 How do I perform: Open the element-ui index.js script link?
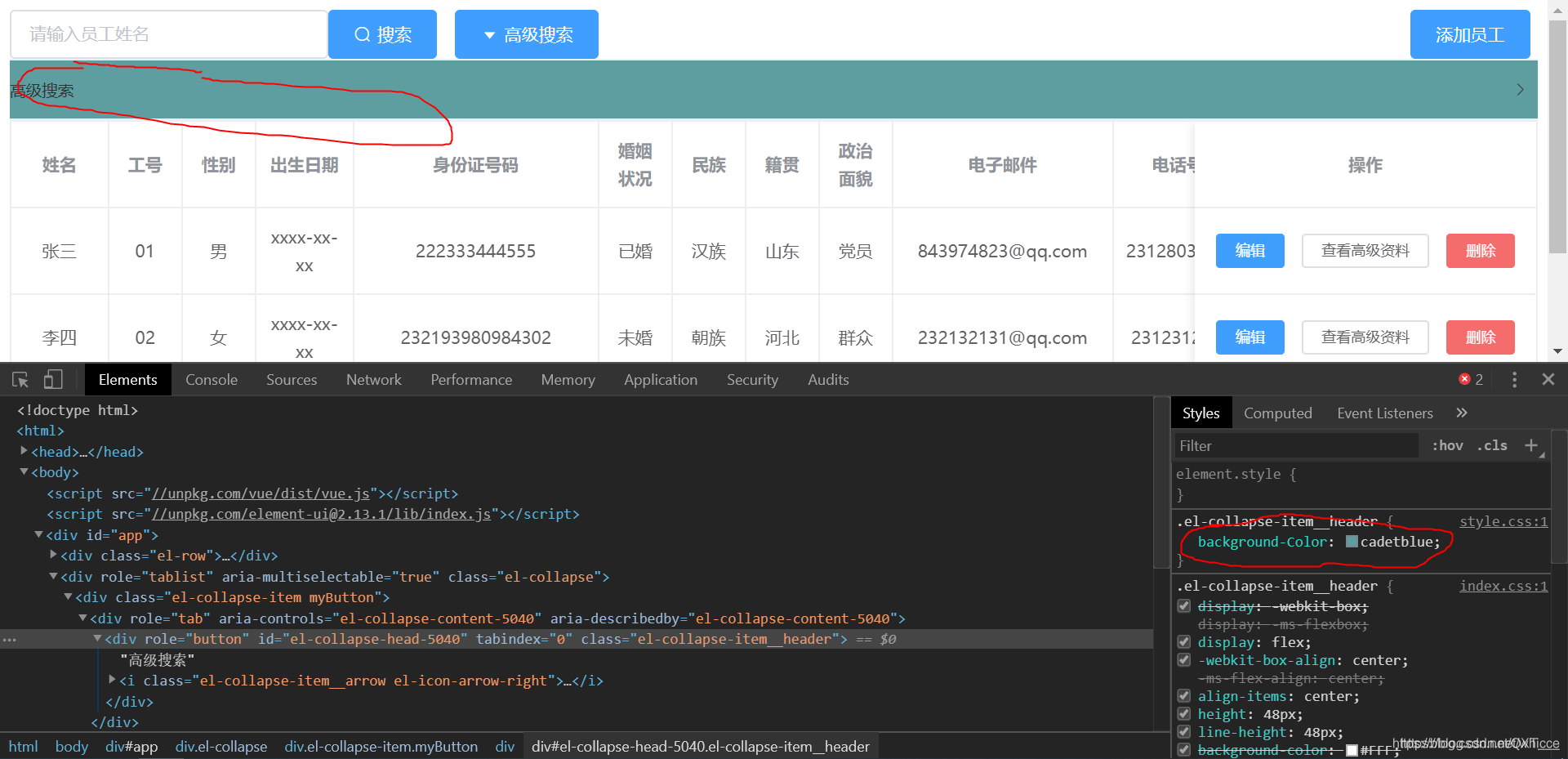pos(322,514)
